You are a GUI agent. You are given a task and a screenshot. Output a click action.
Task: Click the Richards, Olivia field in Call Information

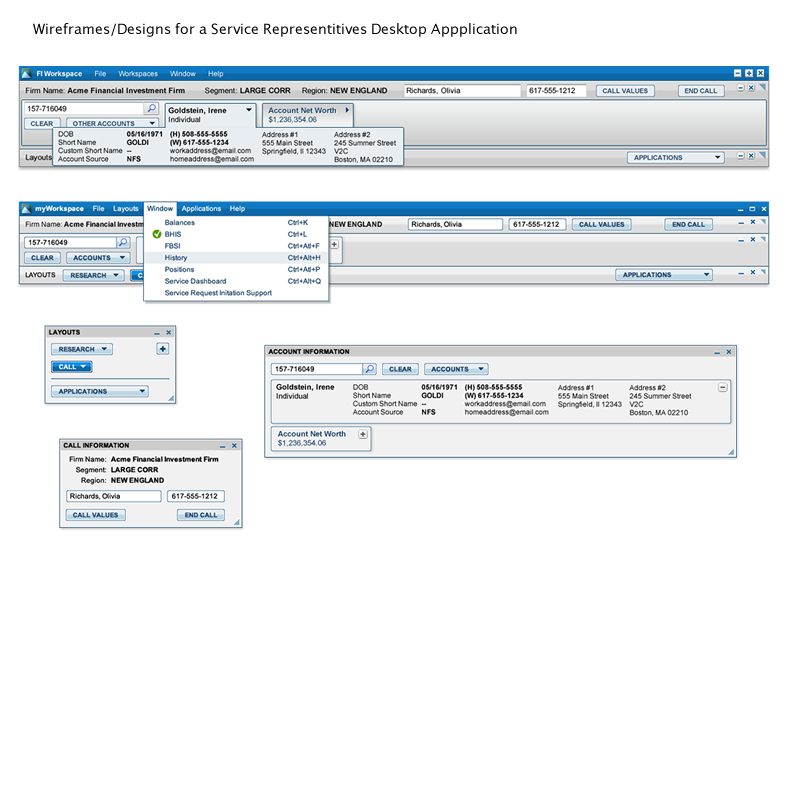(x=113, y=496)
